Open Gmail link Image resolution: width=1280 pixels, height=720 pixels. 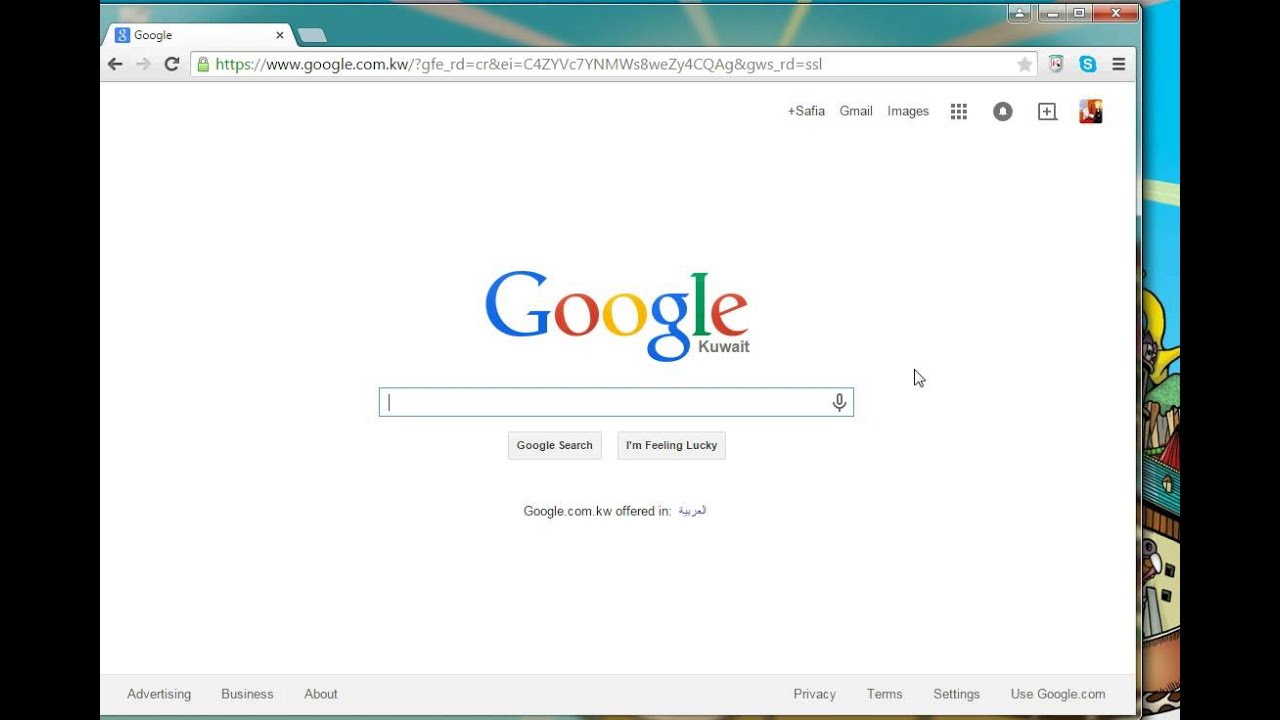[x=856, y=111]
